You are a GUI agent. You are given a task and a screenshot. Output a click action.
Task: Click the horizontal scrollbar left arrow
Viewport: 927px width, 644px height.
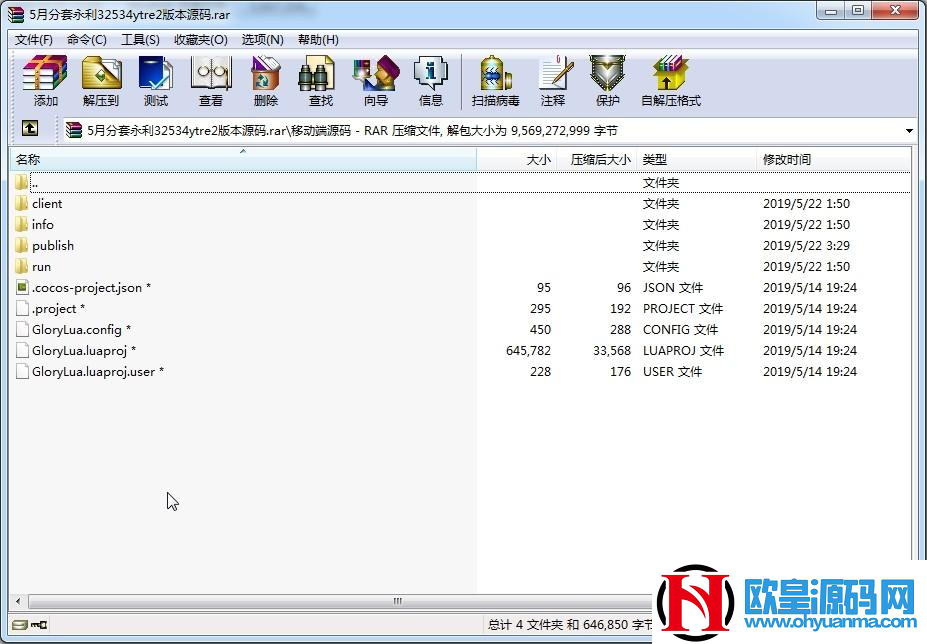point(18,601)
